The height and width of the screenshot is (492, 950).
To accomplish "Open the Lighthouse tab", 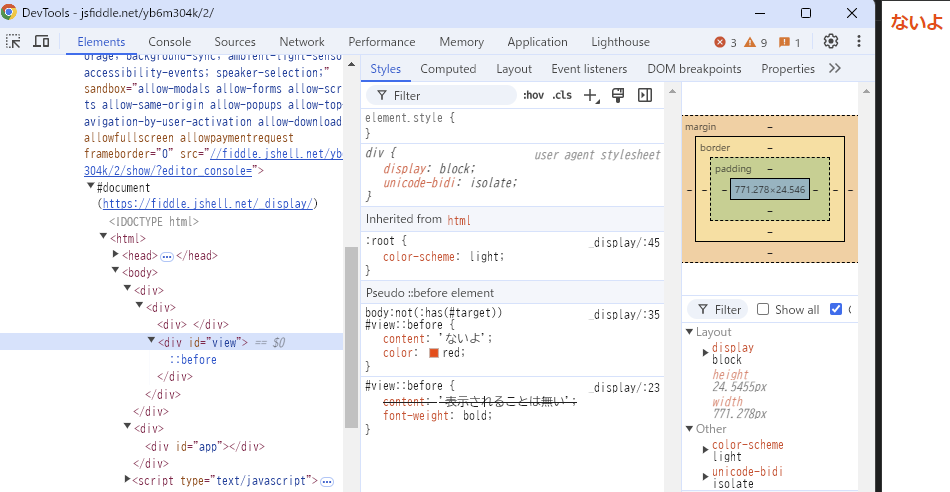I will click(x=620, y=42).
